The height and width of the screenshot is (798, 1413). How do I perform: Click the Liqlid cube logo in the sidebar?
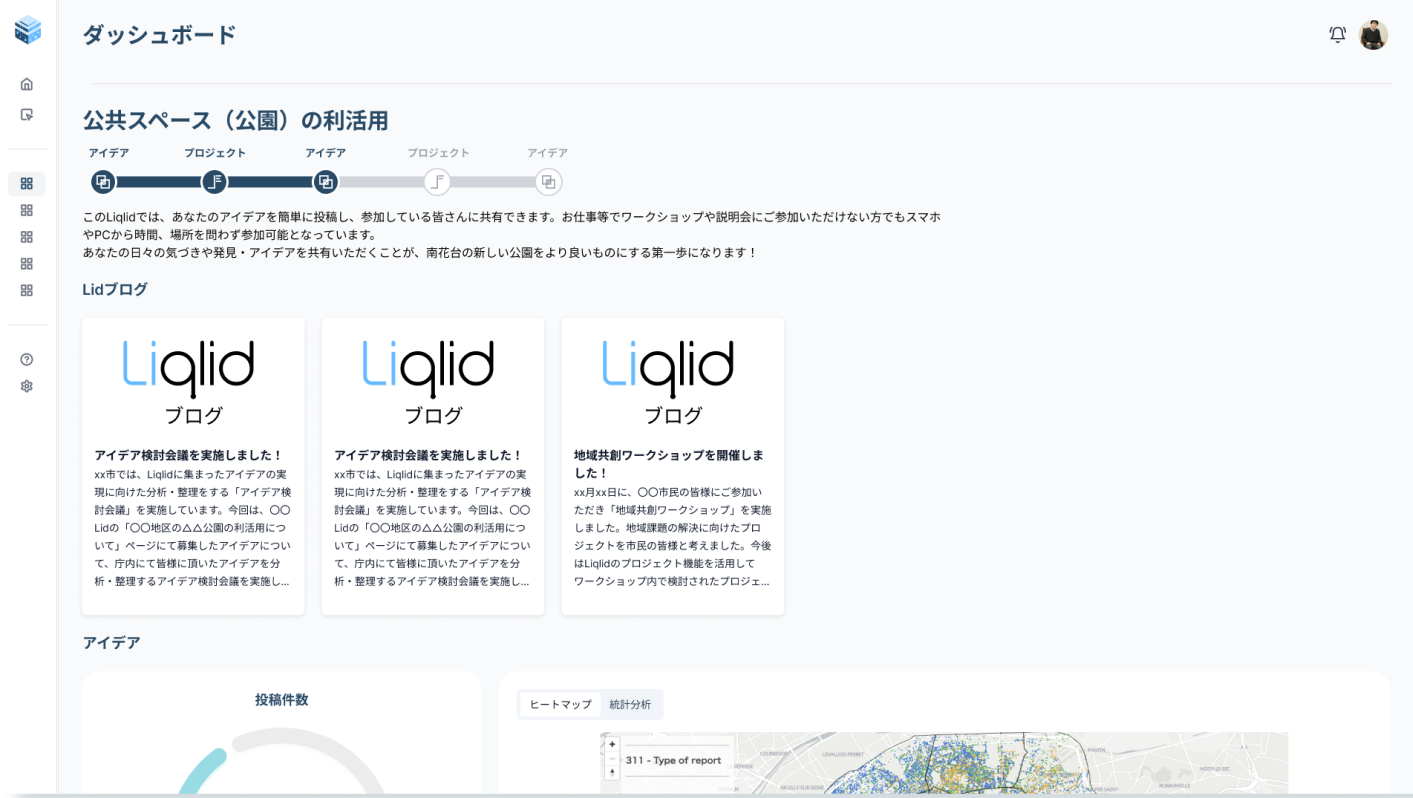tap(28, 30)
